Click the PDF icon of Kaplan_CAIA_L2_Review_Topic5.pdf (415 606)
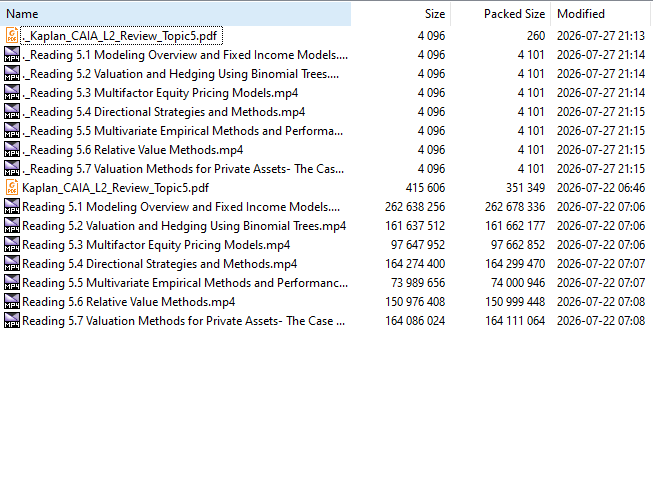653x484 pixels. pyautogui.click(x=12, y=187)
